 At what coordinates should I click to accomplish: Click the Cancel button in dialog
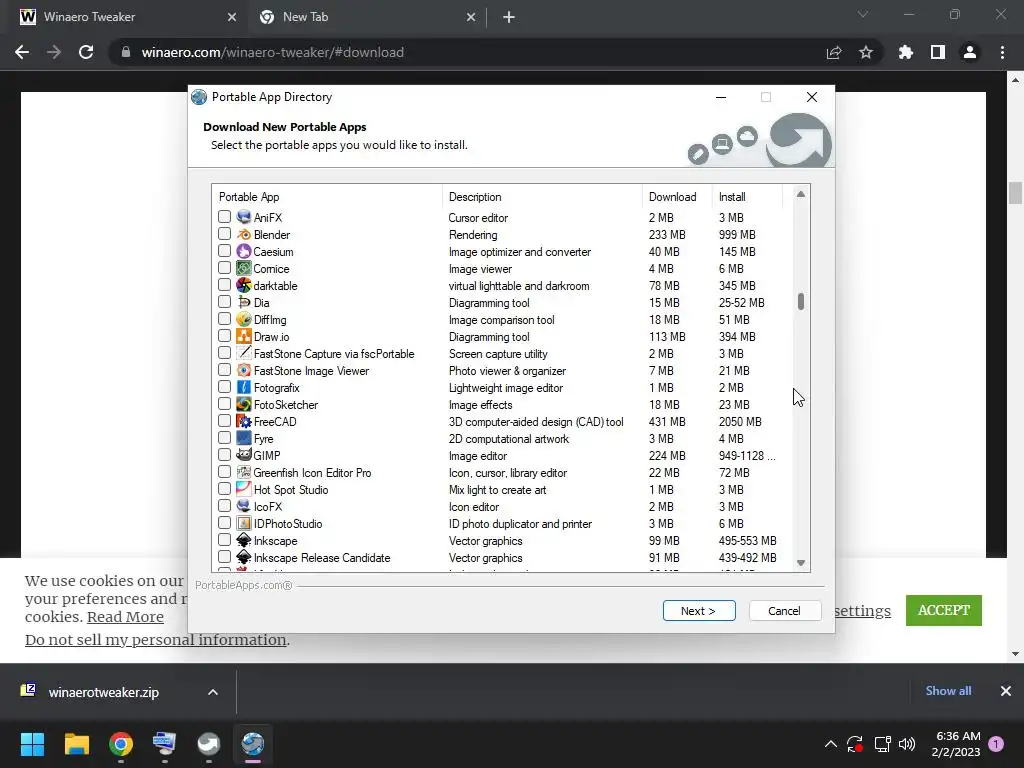pyautogui.click(x=784, y=611)
